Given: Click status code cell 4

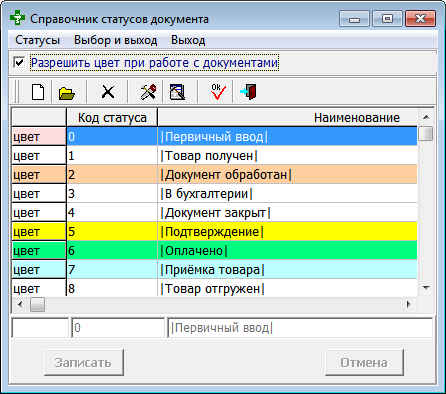Looking at the screenshot, I should point(112,212).
